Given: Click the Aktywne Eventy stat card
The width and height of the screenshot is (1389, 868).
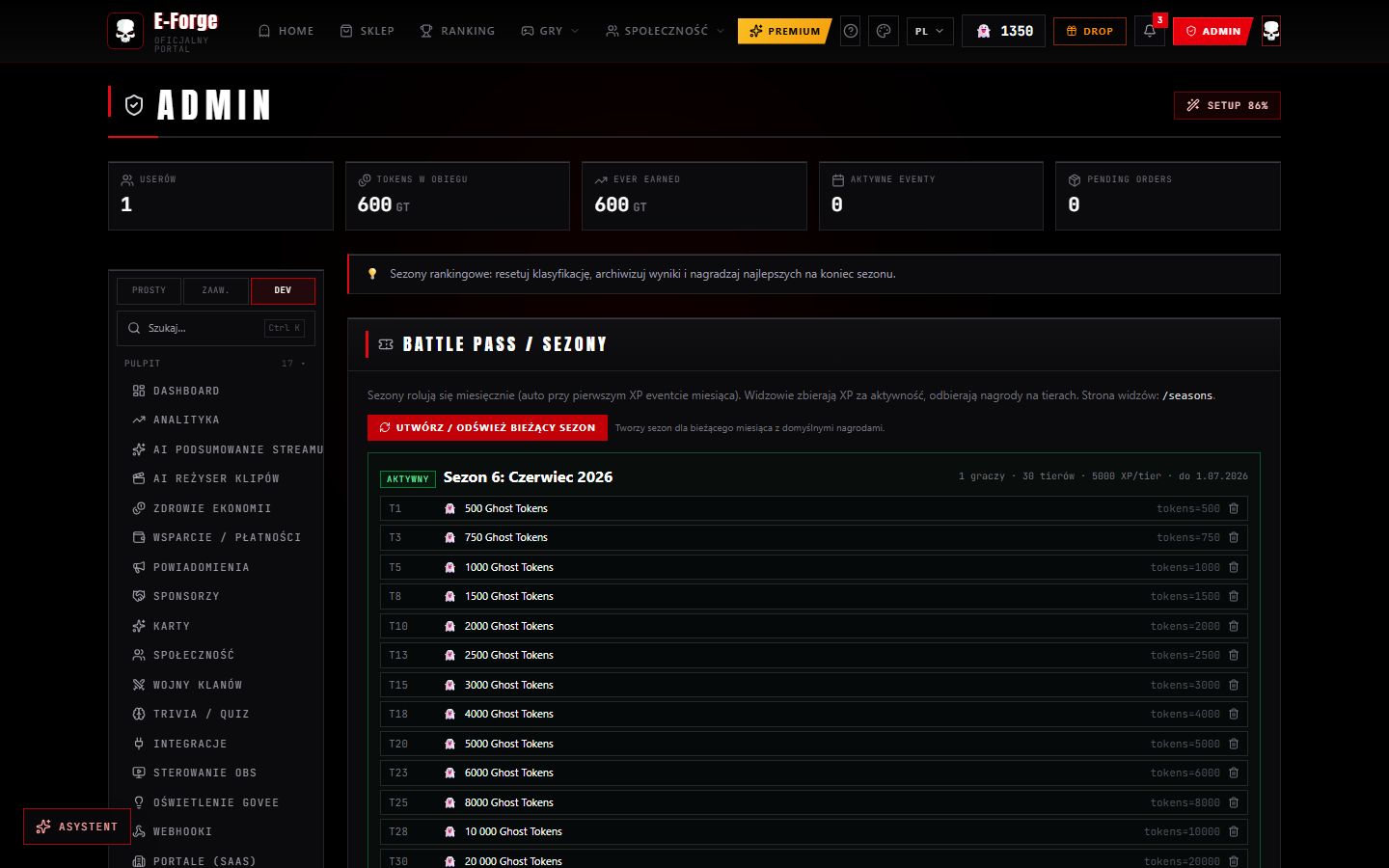Looking at the screenshot, I should pyautogui.click(x=931, y=196).
